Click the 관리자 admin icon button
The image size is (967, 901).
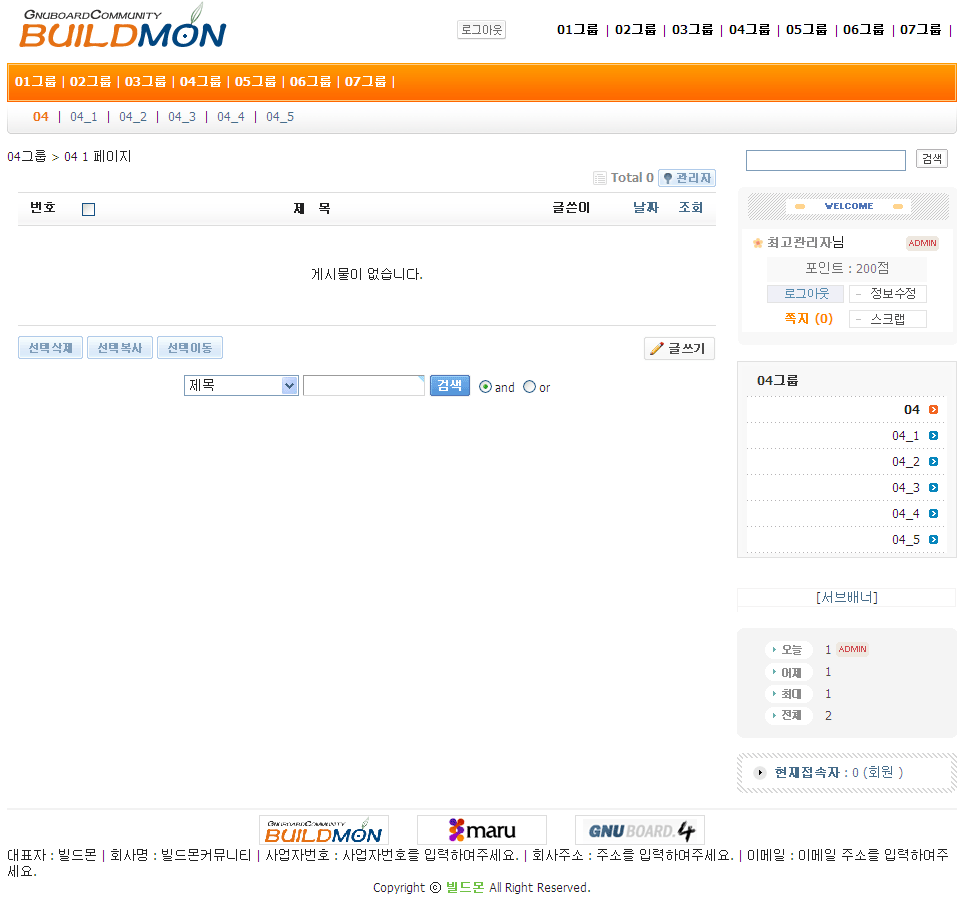tap(686, 178)
